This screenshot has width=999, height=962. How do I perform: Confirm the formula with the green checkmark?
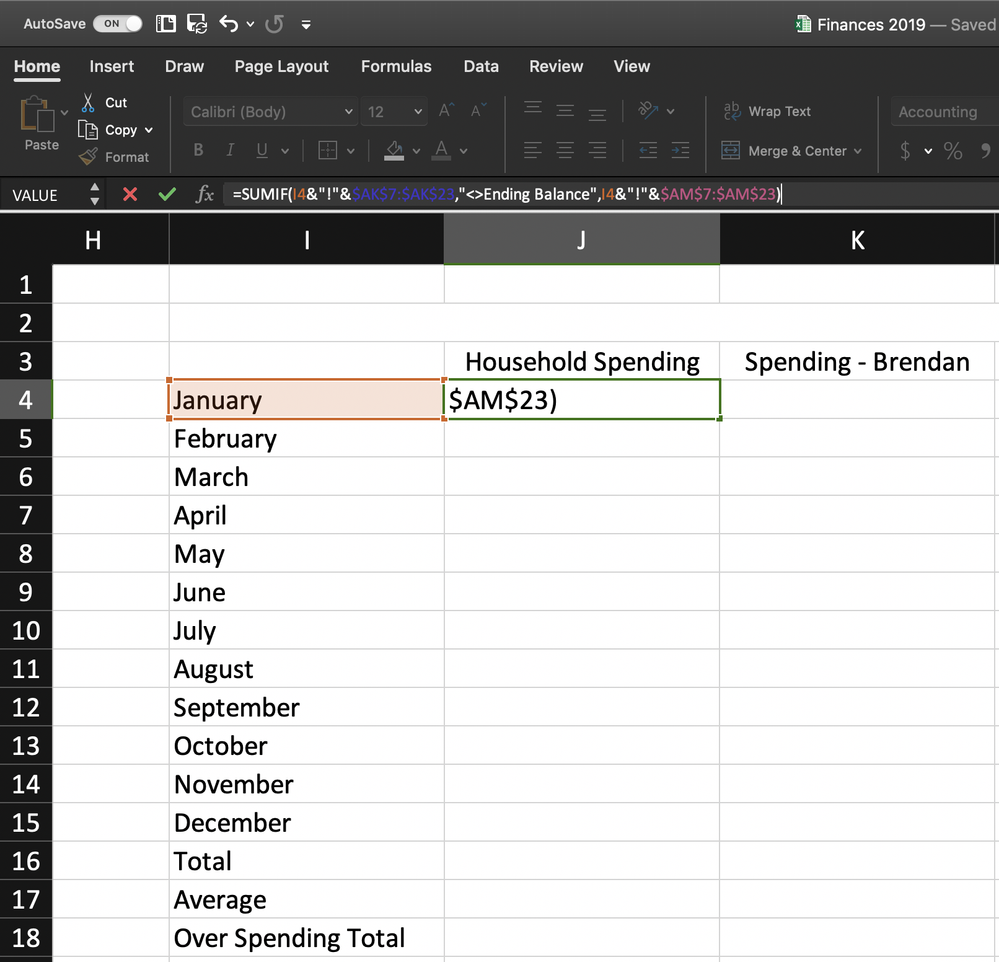167,194
